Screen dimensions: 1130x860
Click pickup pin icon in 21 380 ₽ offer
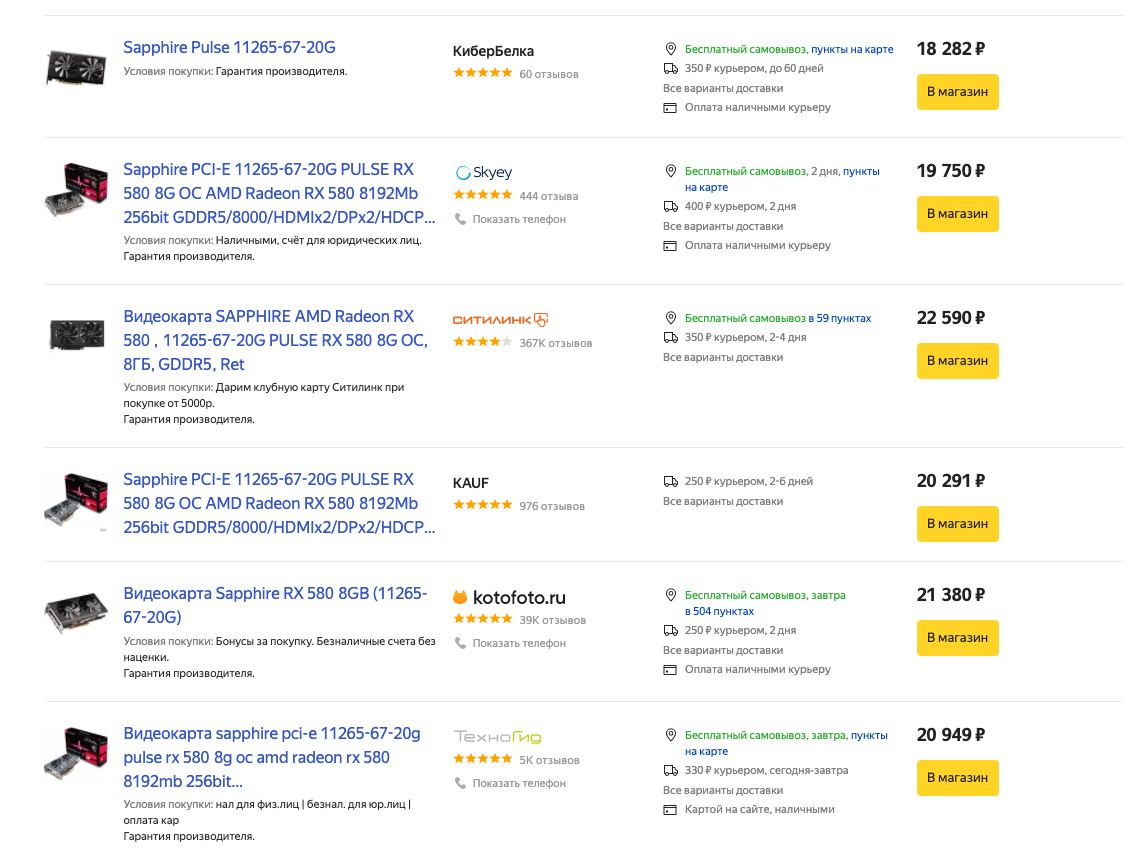tap(670, 595)
